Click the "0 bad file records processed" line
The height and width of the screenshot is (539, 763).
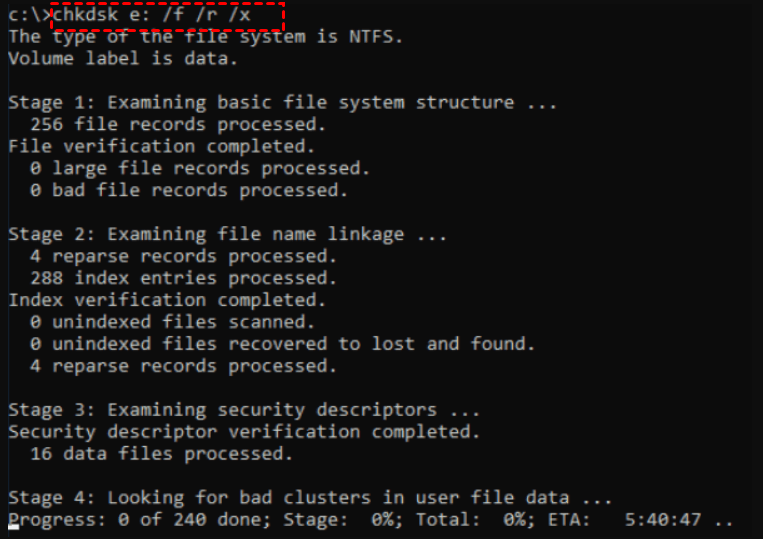click(189, 190)
